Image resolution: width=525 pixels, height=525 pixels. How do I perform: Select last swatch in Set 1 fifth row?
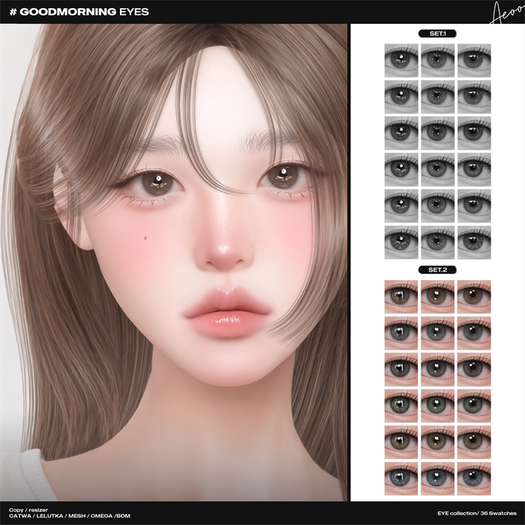(x=474, y=206)
